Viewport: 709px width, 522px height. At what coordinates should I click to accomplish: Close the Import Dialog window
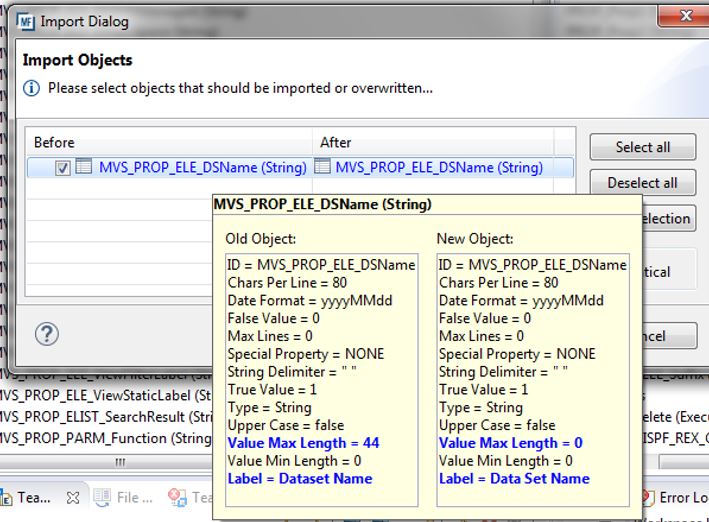685,16
